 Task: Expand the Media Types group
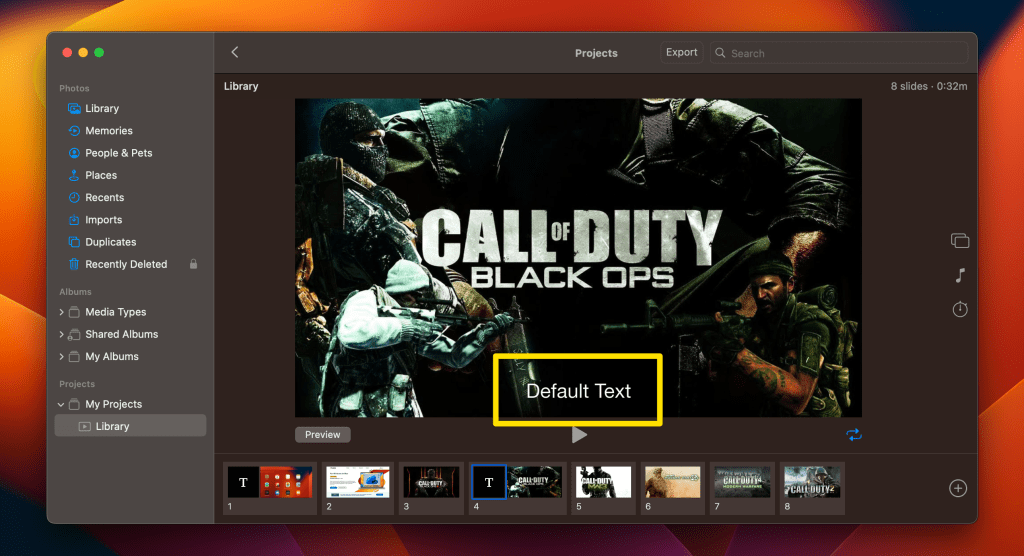(x=61, y=312)
